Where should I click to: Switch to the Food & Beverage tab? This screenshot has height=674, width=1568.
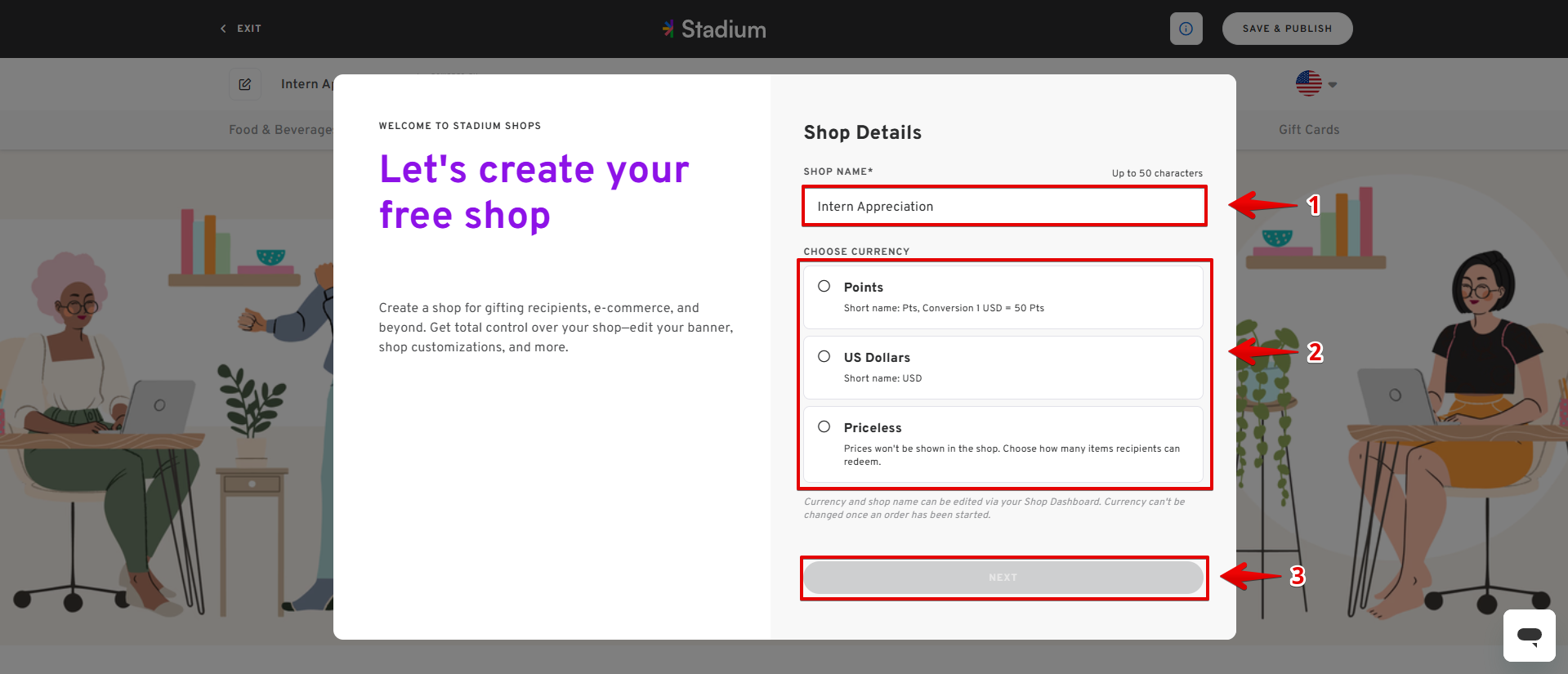(x=280, y=130)
